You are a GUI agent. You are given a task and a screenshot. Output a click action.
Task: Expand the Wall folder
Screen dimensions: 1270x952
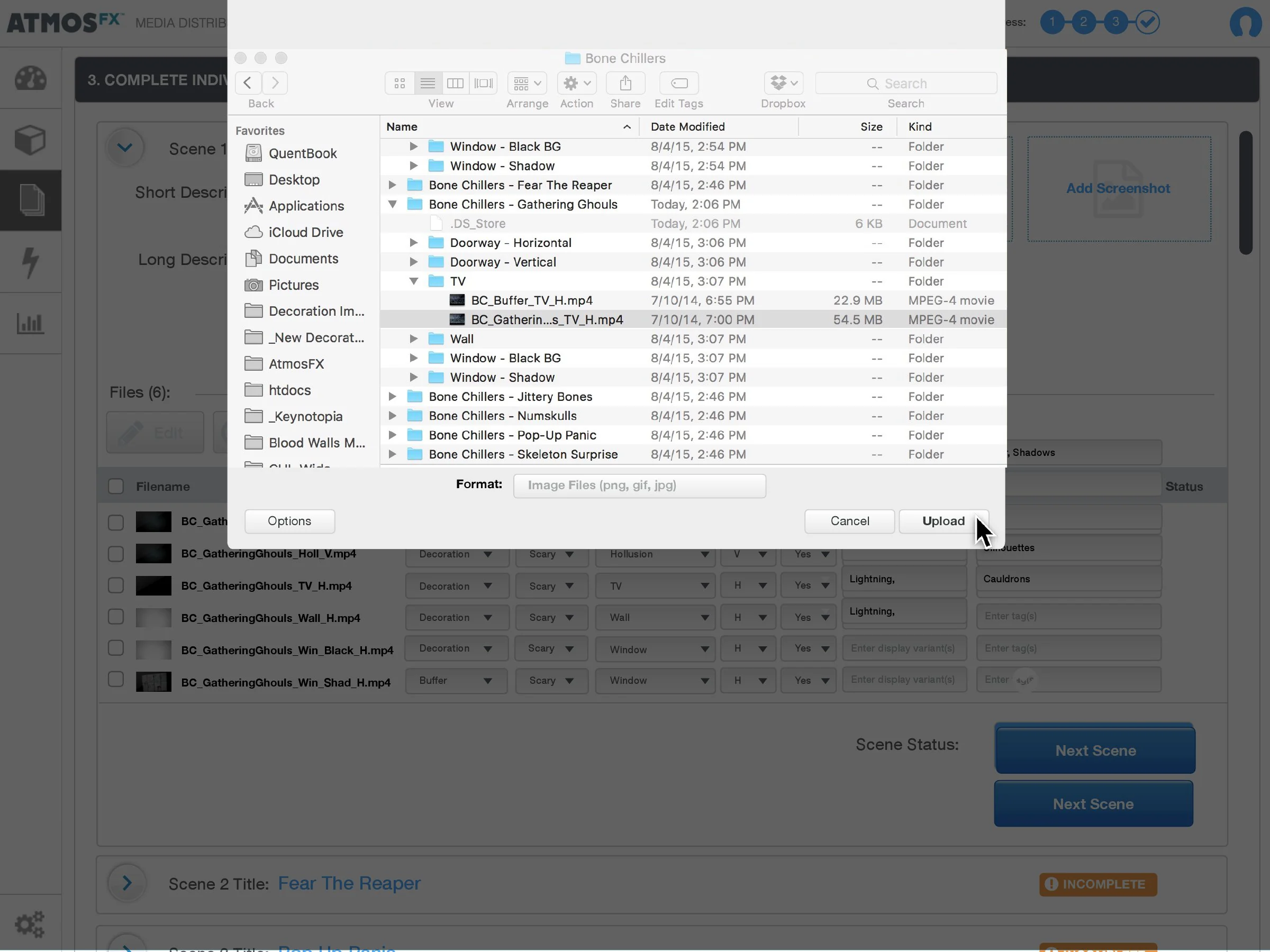pos(414,338)
